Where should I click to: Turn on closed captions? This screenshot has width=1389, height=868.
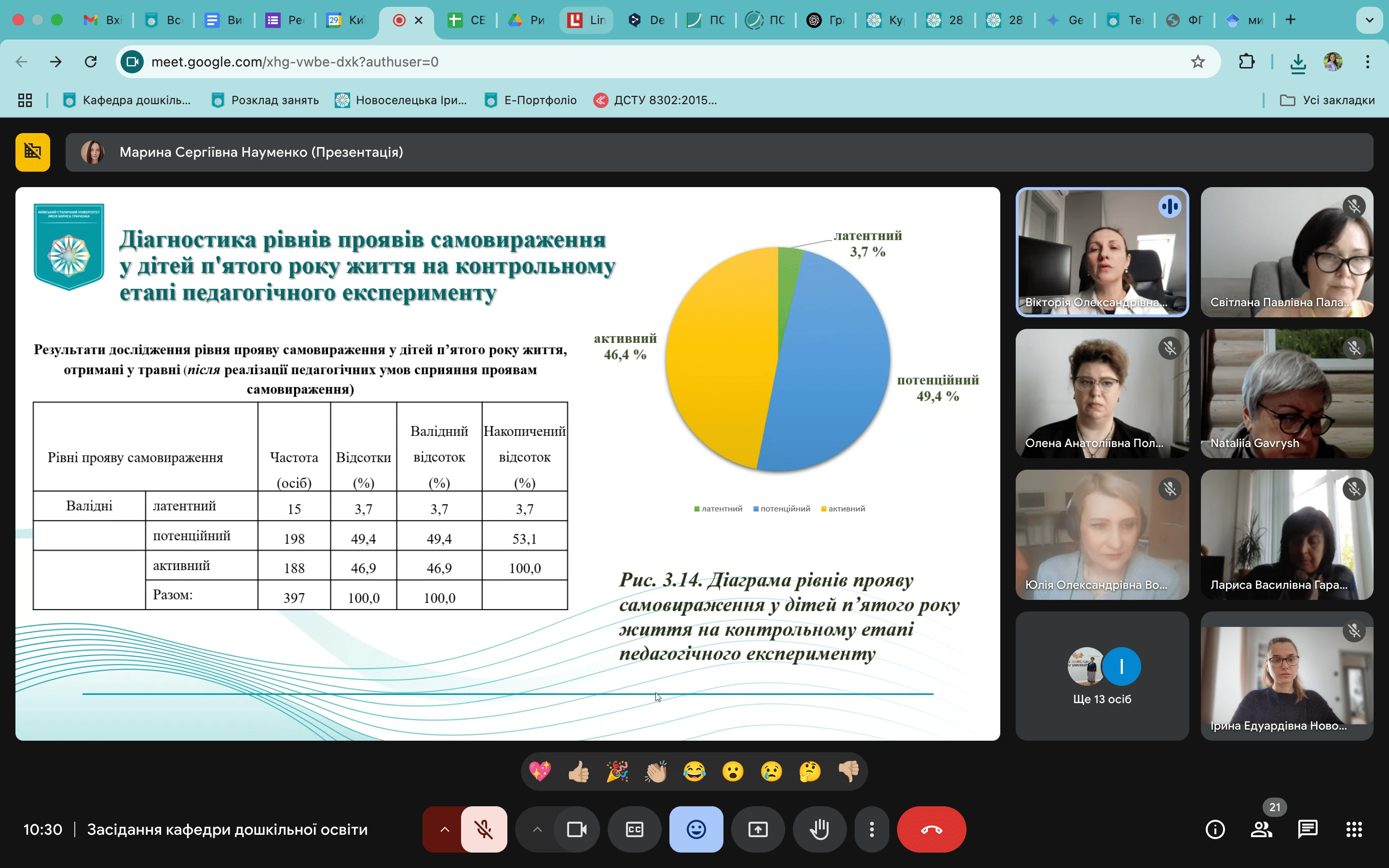634,829
